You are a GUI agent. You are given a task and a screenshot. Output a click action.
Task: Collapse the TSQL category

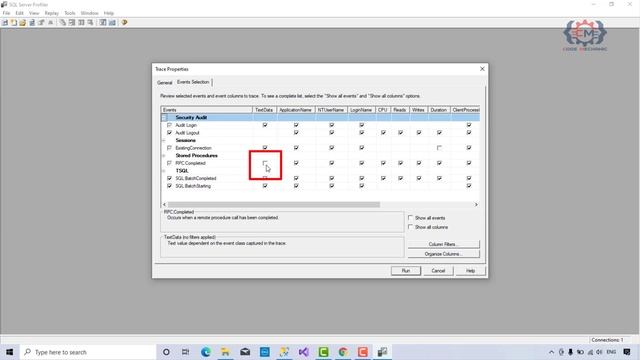click(x=164, y=171)
